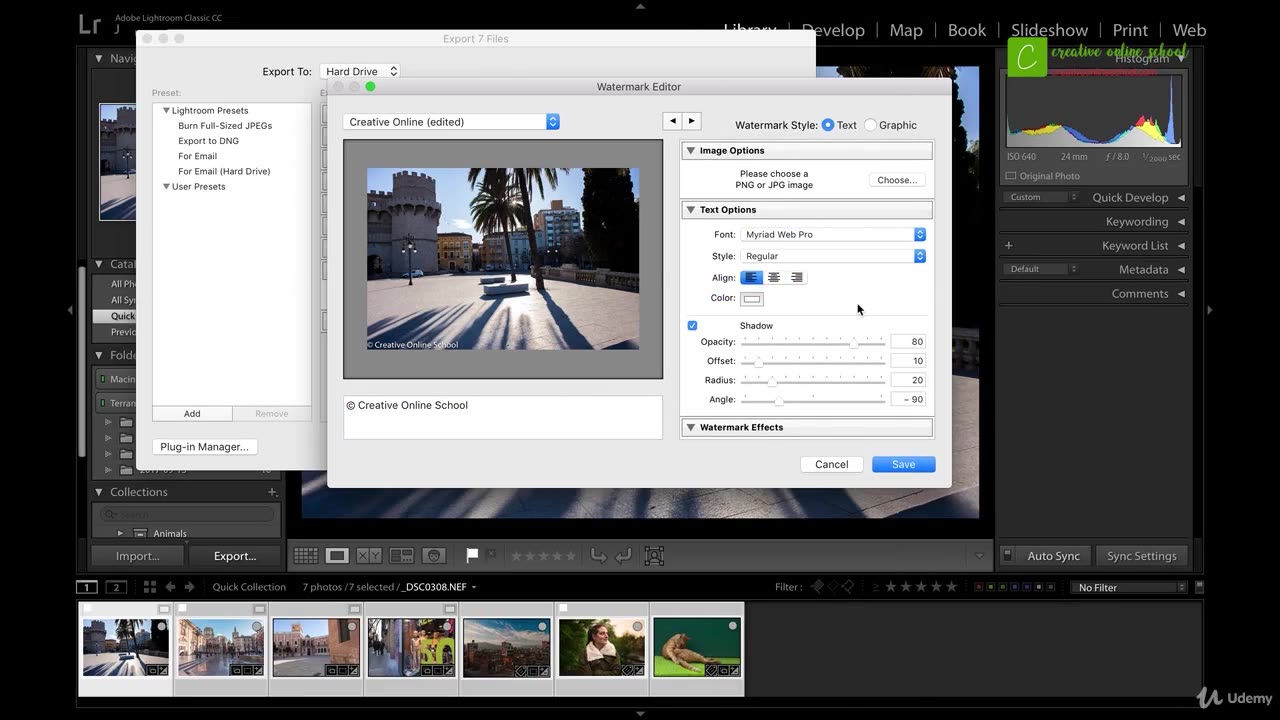The image size is (1280, 720).
Task: Open Survey view in toolbar
Action: coord(401,555)
